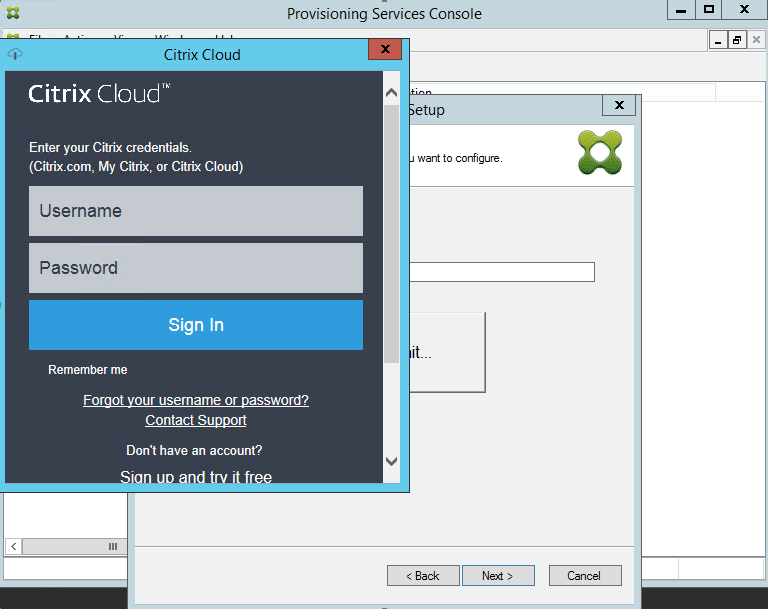The image size is (768, 609).
Task: Cancel the Setup wizard
Action: click(x=585, y=576)
